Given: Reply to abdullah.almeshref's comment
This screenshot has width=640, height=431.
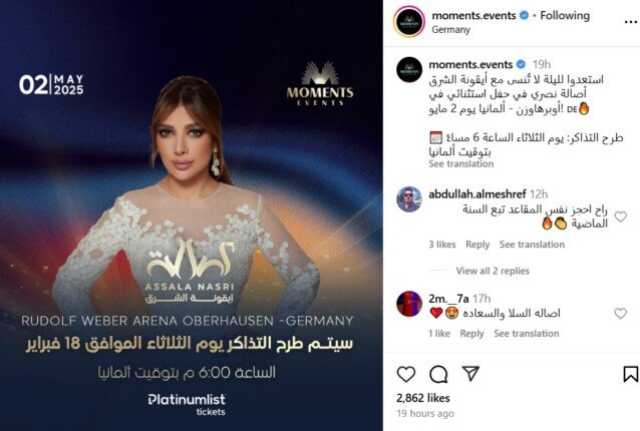Looking at the screenshot, I should click(477, 244).
